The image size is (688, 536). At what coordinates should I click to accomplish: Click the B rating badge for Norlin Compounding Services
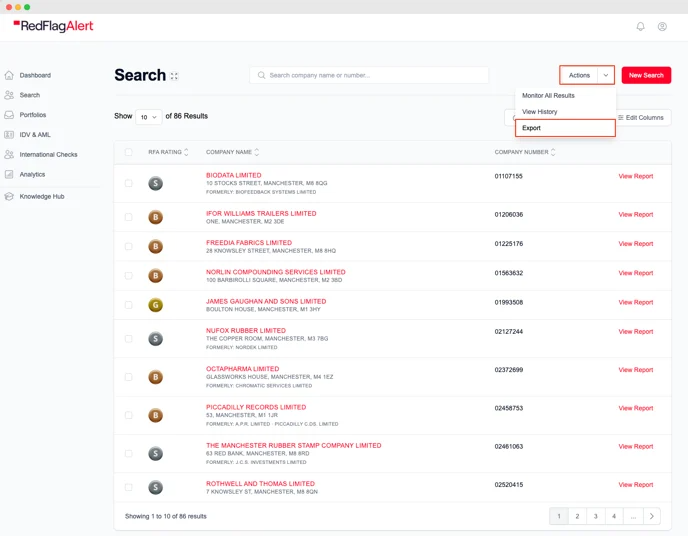[155, 276]
